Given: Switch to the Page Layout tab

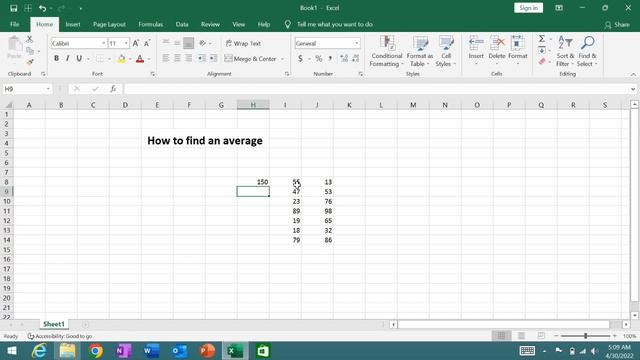Looking at the screenshot, I should pos(109,24).
